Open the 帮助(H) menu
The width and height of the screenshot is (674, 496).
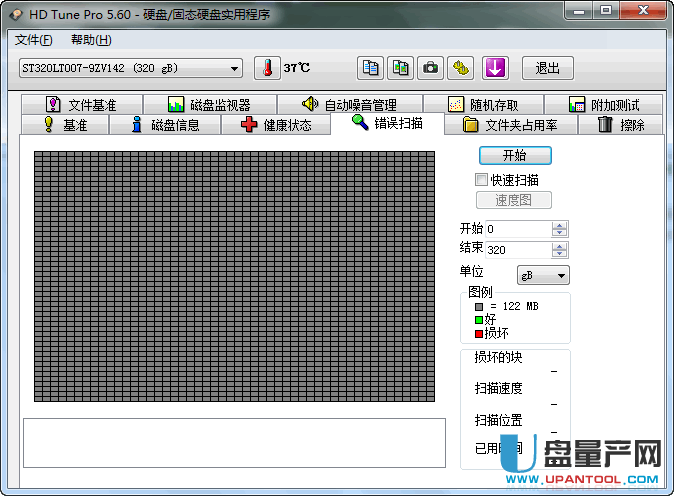(x=91, y=40)
